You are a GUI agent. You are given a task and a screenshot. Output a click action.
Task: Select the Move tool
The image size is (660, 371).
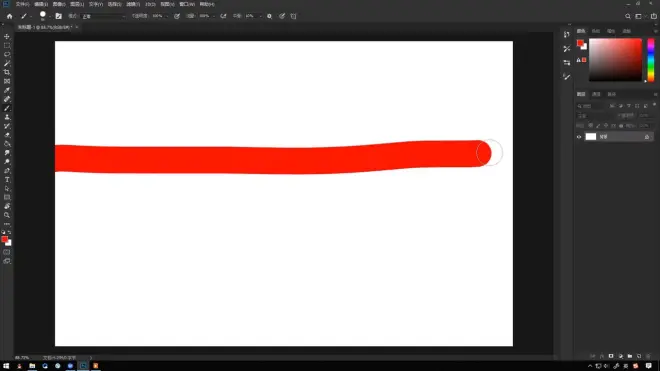coord(7,37)
